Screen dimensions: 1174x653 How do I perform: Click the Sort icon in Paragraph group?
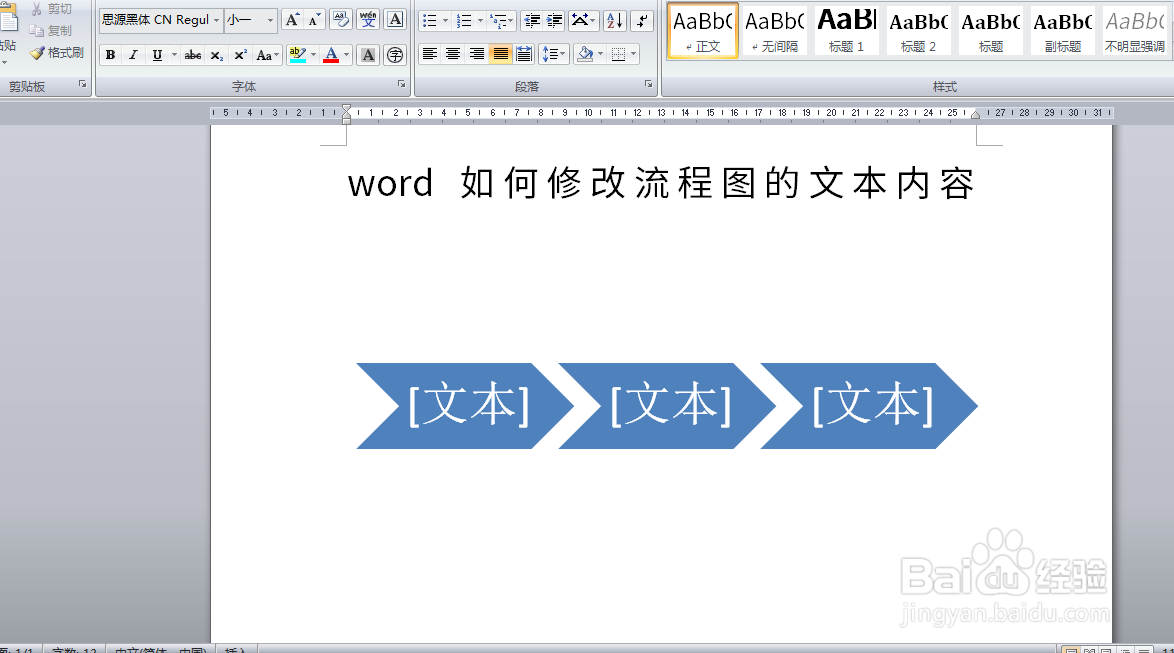pyautogui.click(x=613, y=19)
